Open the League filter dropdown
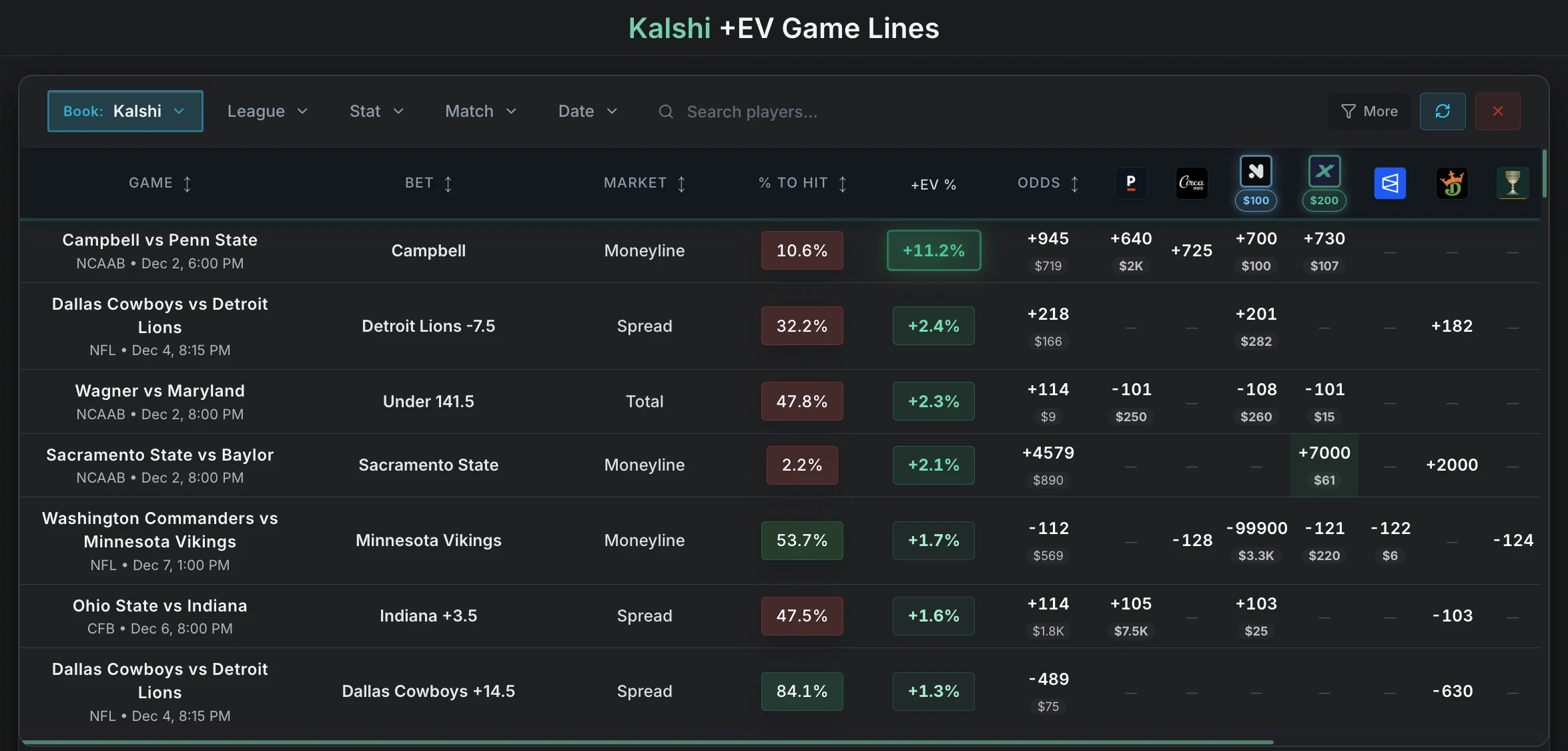This screenshot has width=1568, height=751. click(266, 111)
